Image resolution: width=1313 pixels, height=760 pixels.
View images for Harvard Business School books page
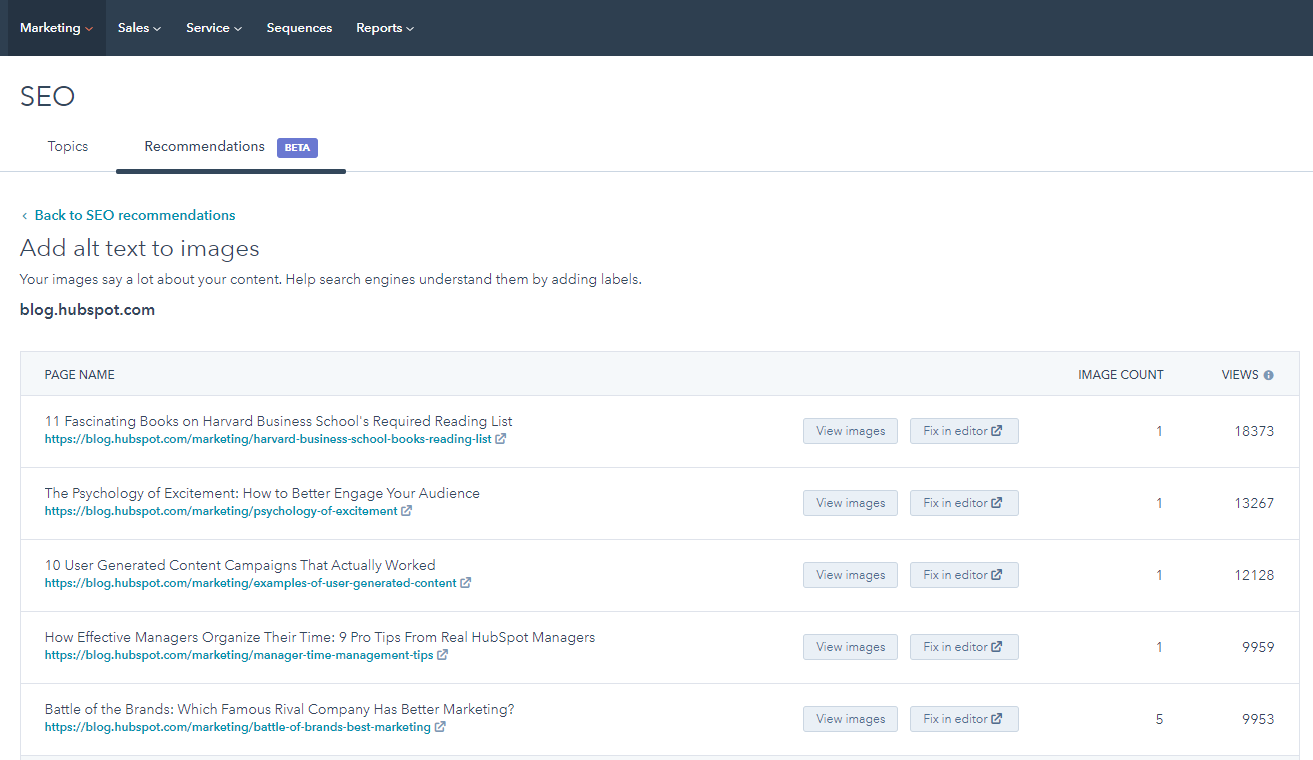pyautogui.click(x=850, y=431)
